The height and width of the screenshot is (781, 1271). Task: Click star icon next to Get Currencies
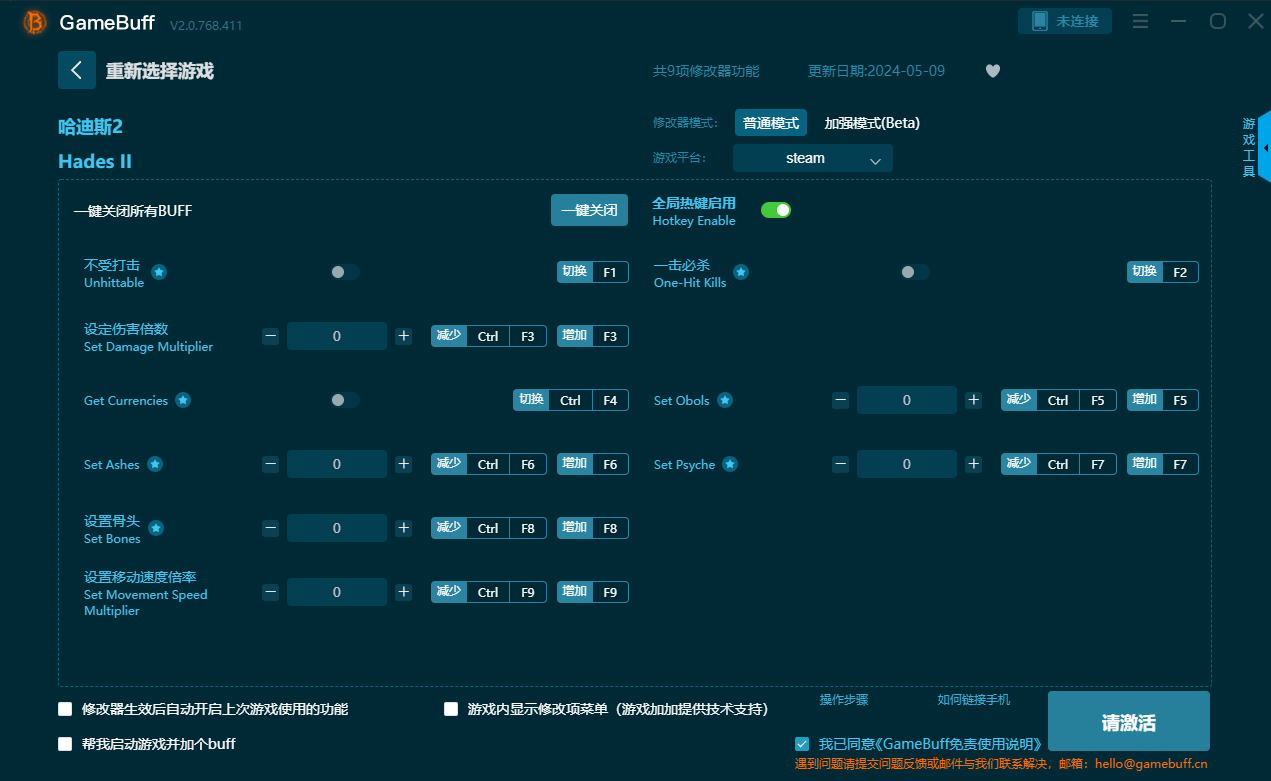[x=183, y=400]
